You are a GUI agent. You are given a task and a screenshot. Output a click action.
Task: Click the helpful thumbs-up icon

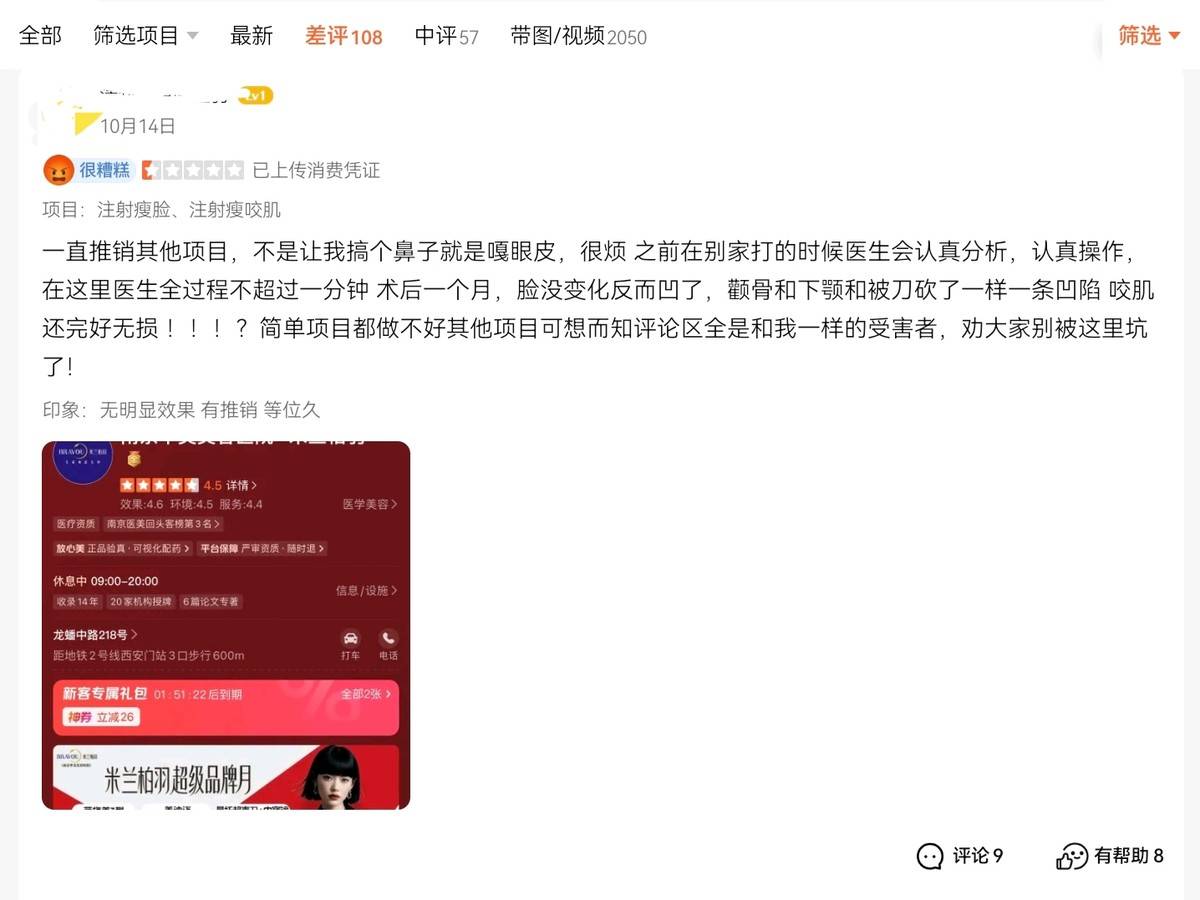pyautogui.click(x=1072, y=856)
